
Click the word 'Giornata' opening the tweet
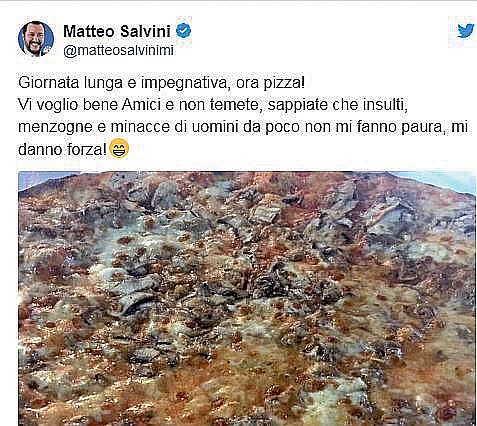pos(48,83)
